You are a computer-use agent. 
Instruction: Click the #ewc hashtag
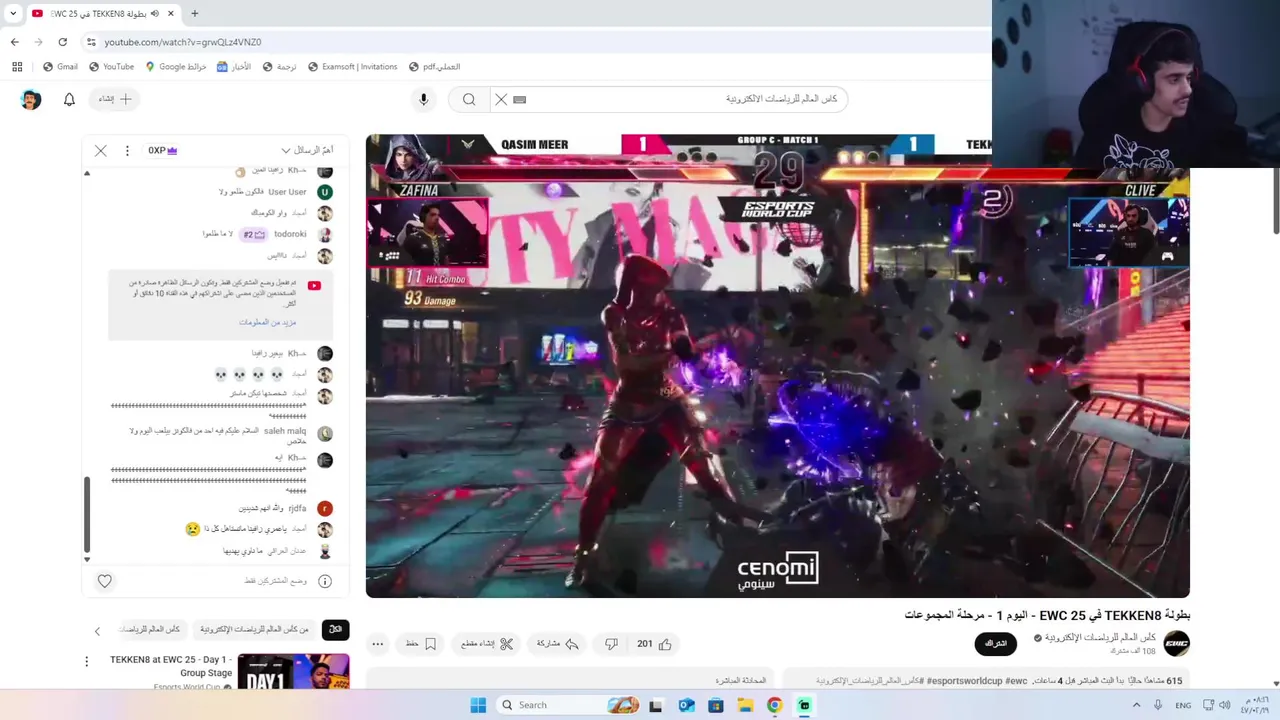(x=1016, y=681)
